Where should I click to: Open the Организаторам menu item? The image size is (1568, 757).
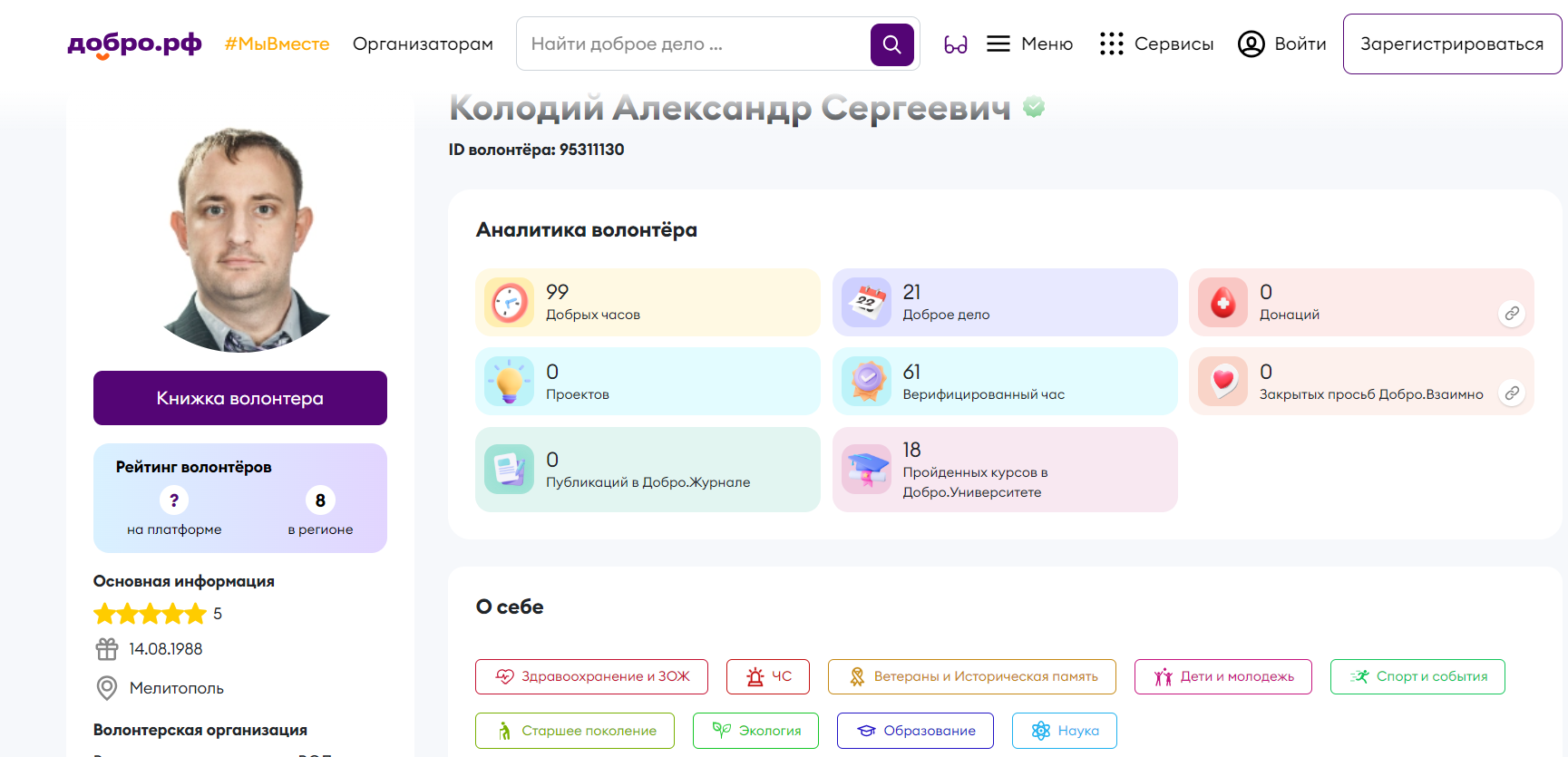[x=423, y=44]
